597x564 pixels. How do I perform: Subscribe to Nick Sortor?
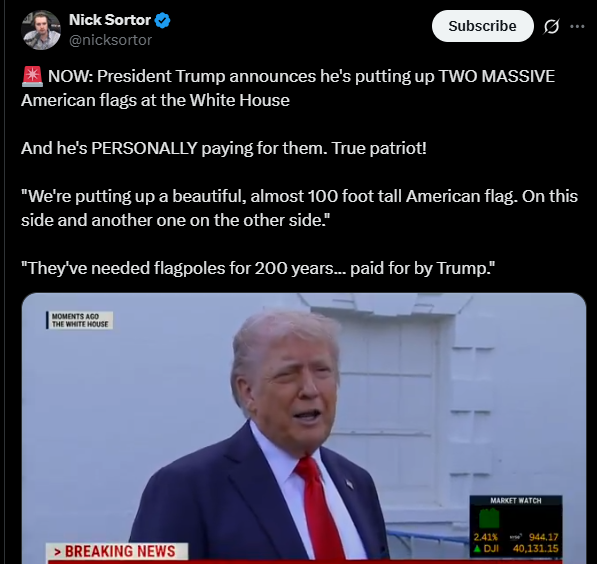[x=482, y=26]
